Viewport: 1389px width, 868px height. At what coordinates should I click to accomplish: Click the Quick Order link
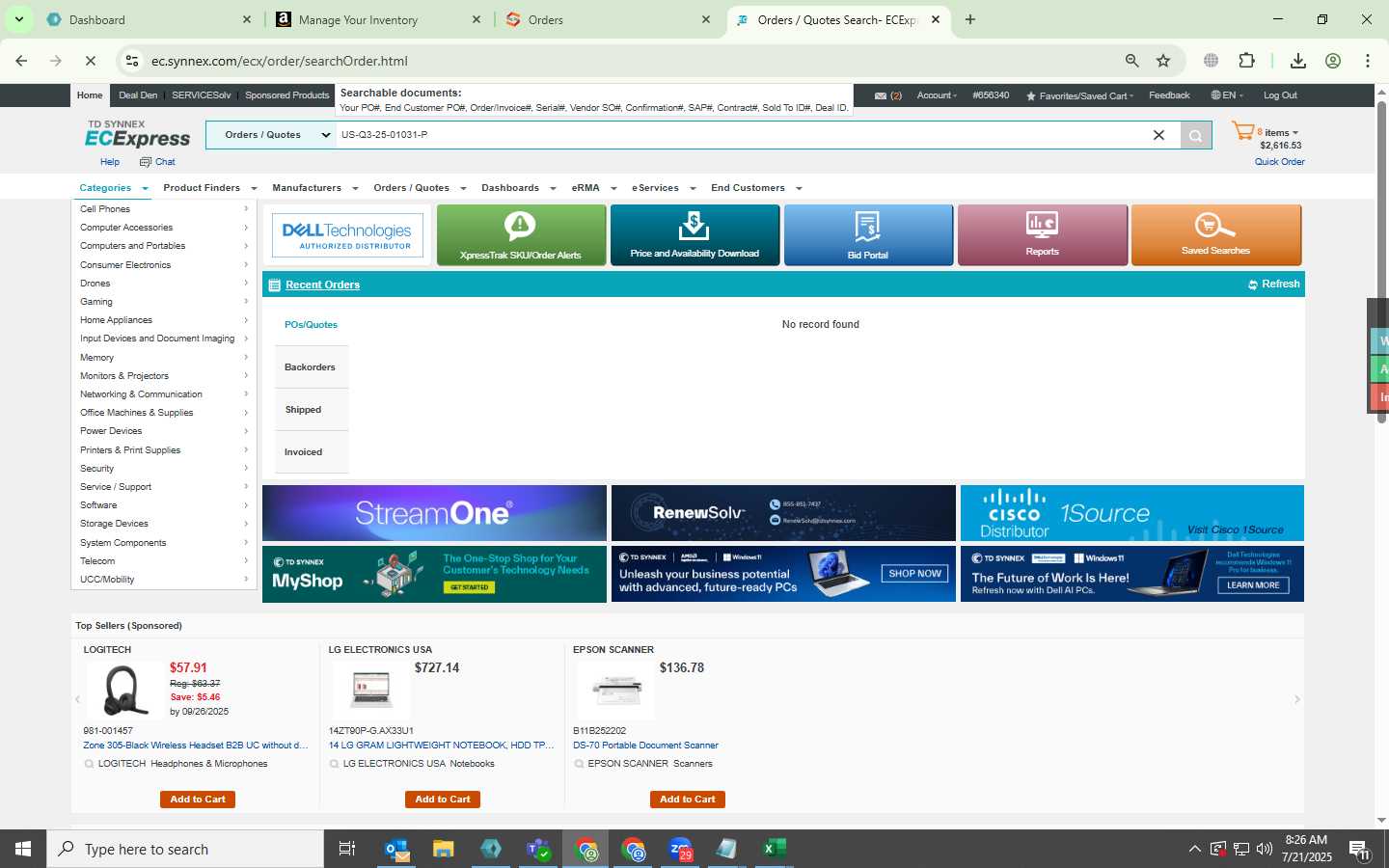pos(1279,162)
